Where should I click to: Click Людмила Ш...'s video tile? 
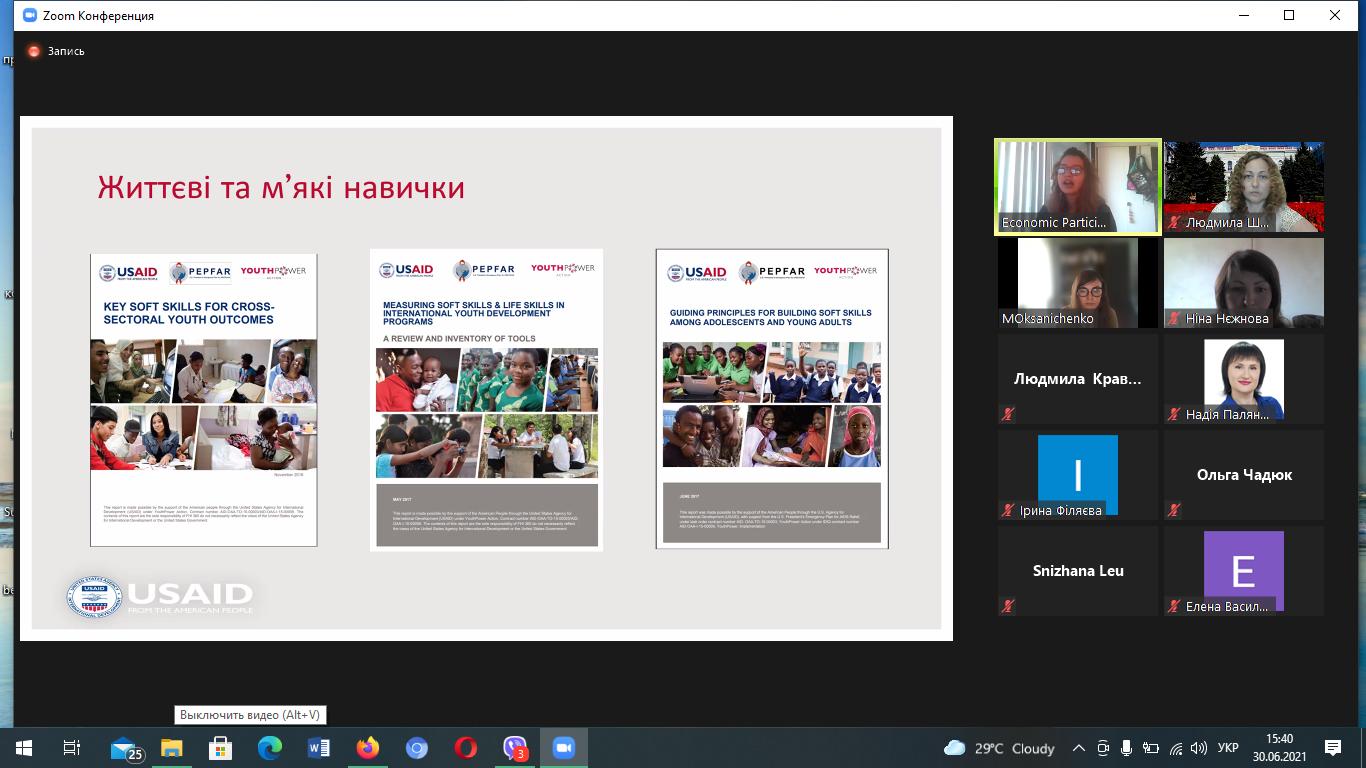(x=1243, y=186)
